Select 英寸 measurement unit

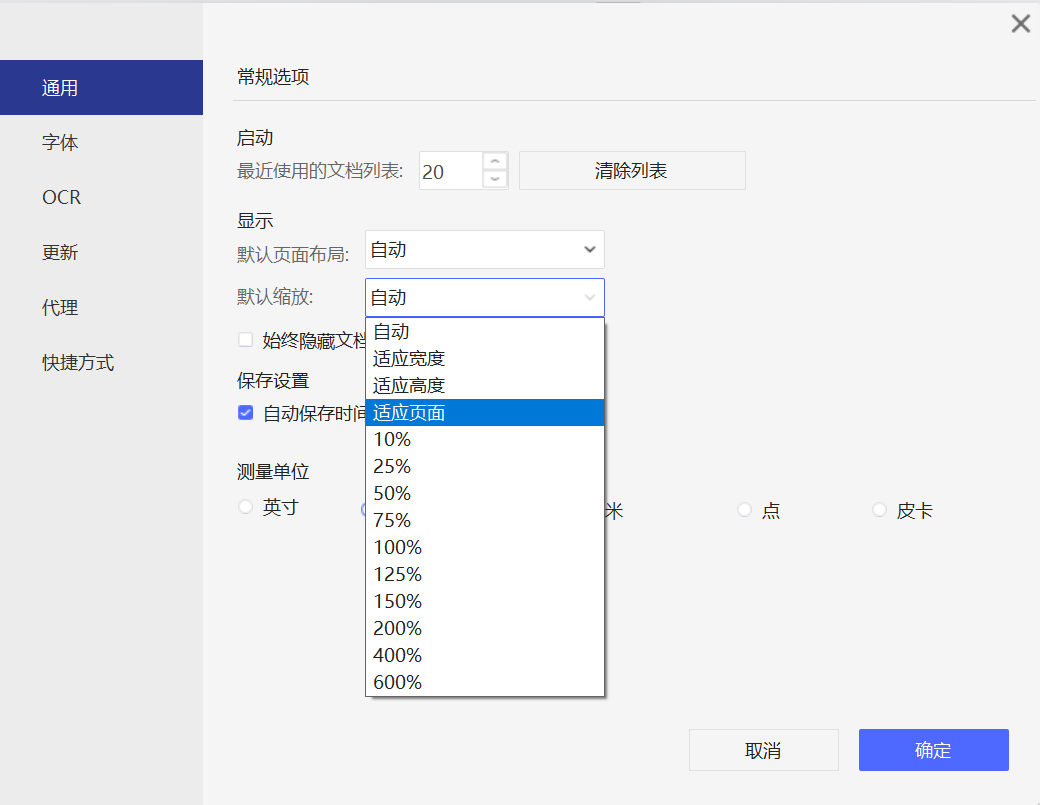point(246,508)
